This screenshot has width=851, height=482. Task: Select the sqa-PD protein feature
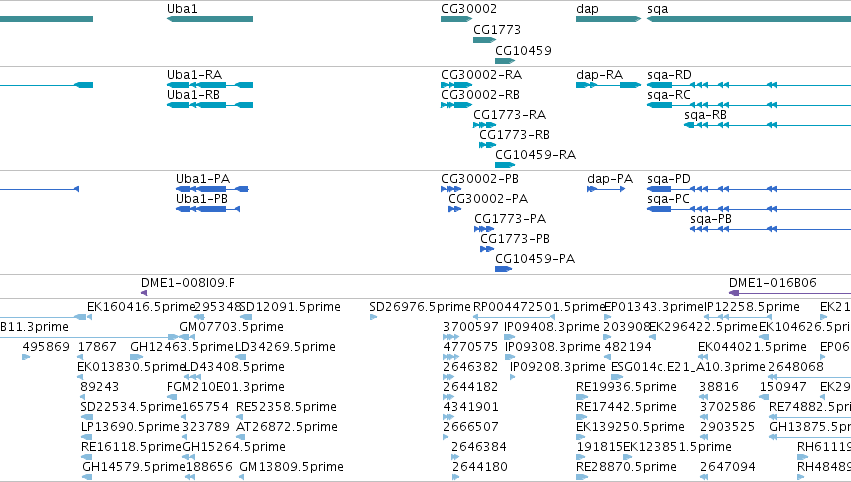749,189
